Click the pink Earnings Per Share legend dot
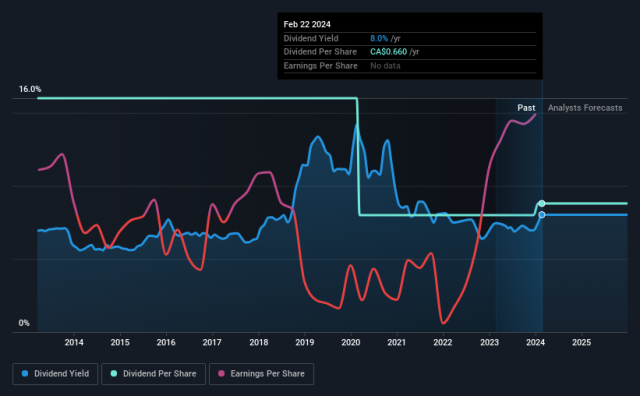 [221, 374]
